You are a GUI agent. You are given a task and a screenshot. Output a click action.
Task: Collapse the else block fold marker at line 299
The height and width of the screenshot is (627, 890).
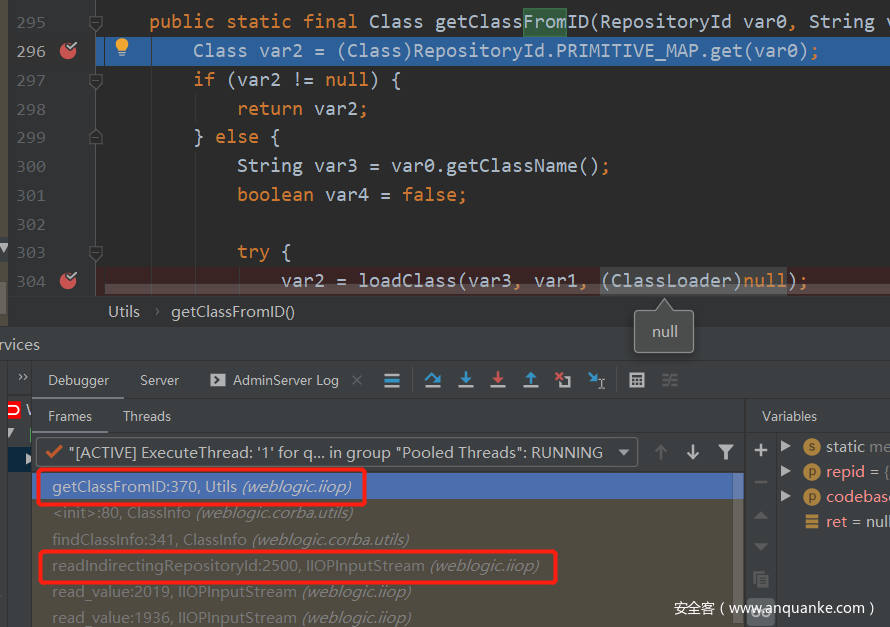pyautogui.click(x=96, y=137)
